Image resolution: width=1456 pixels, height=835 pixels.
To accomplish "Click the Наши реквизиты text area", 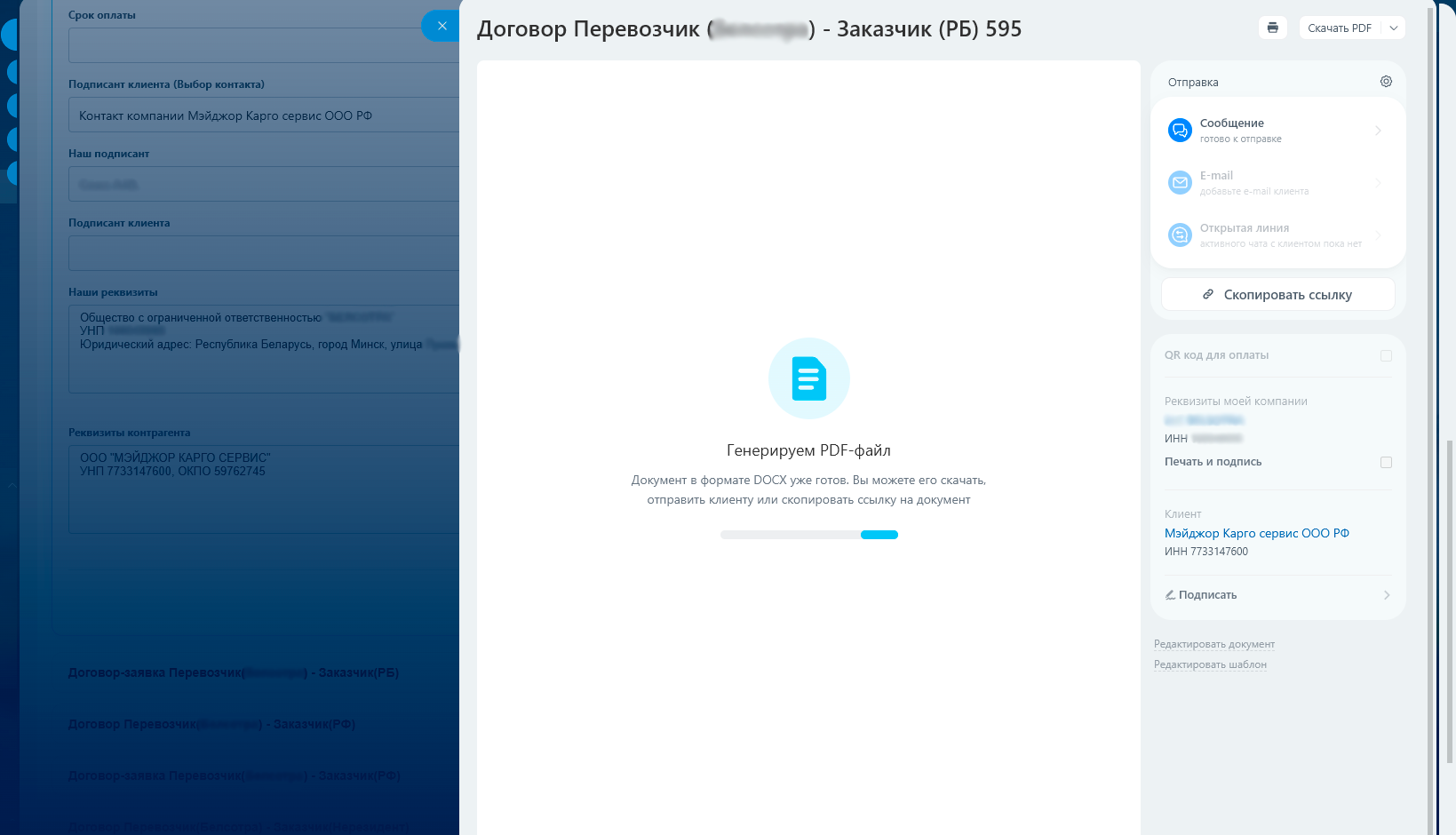I will [x=264, y=349].
